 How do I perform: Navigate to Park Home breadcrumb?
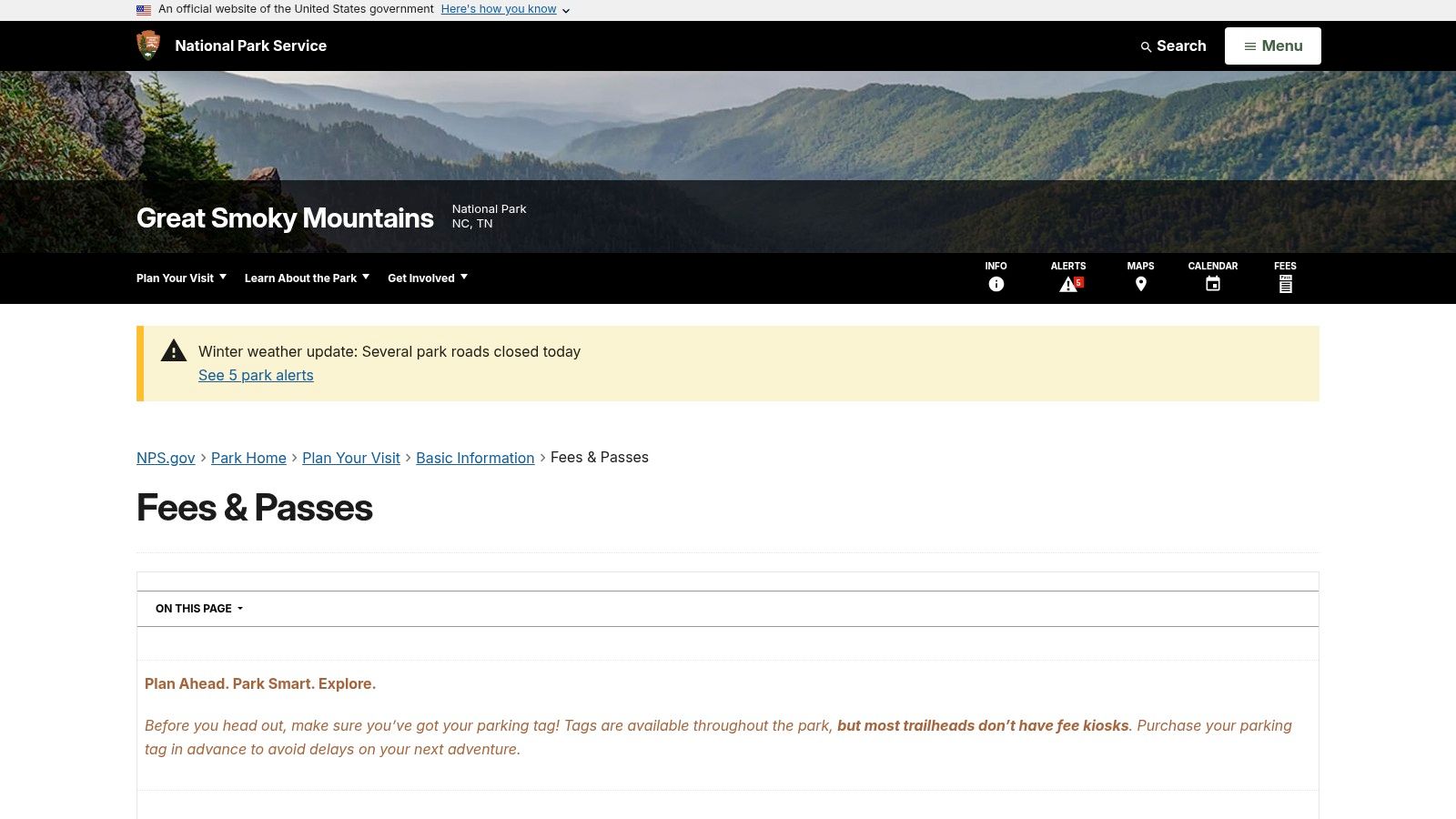pyautogui.click(x=248, y=458)
